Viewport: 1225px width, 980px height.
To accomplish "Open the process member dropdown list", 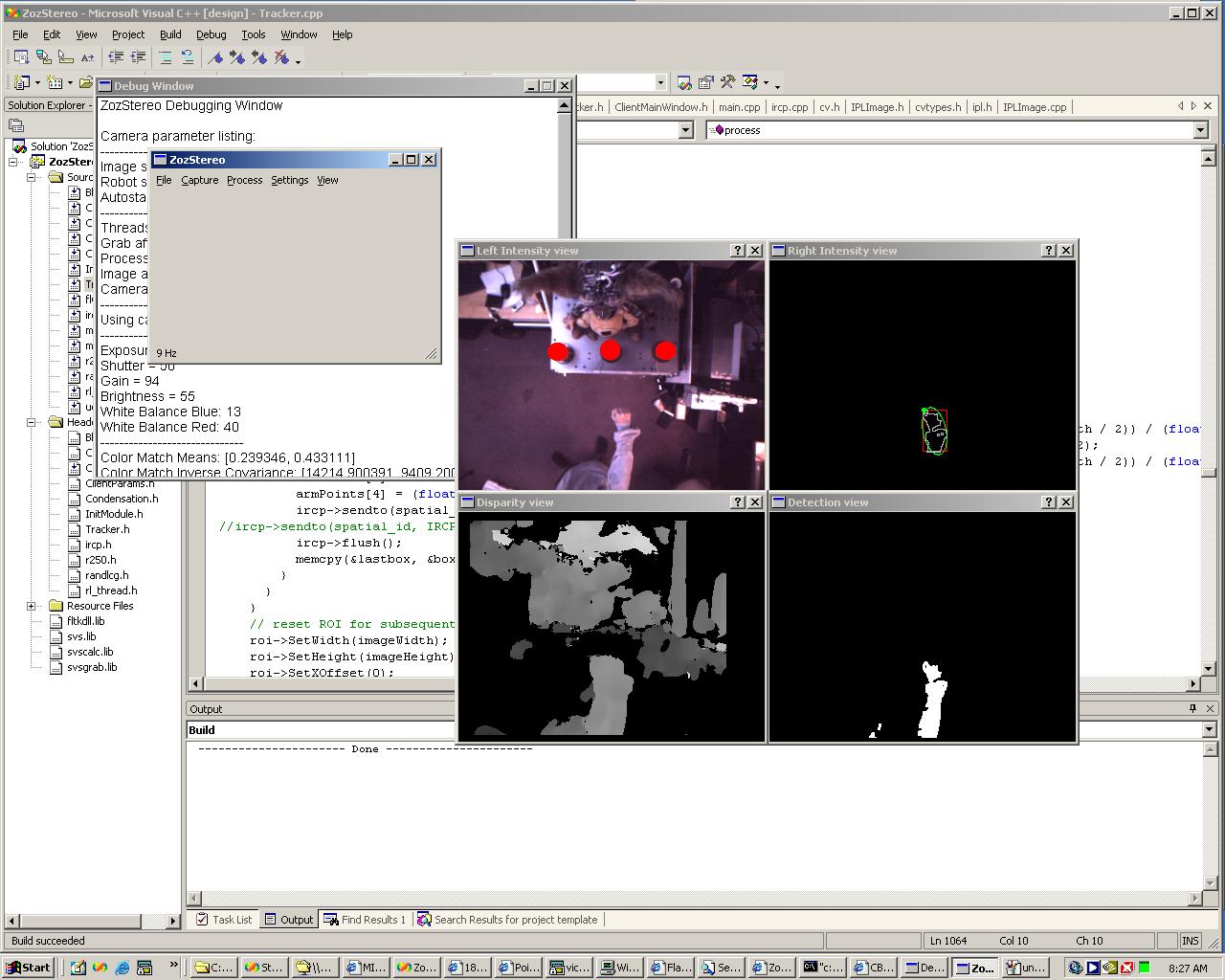I will (1200, 130).
